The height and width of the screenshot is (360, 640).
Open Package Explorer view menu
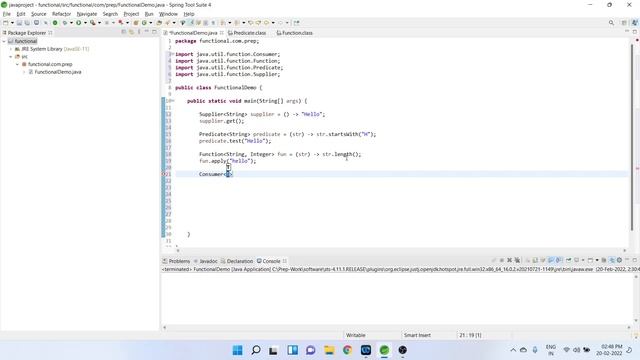[139, 32]
